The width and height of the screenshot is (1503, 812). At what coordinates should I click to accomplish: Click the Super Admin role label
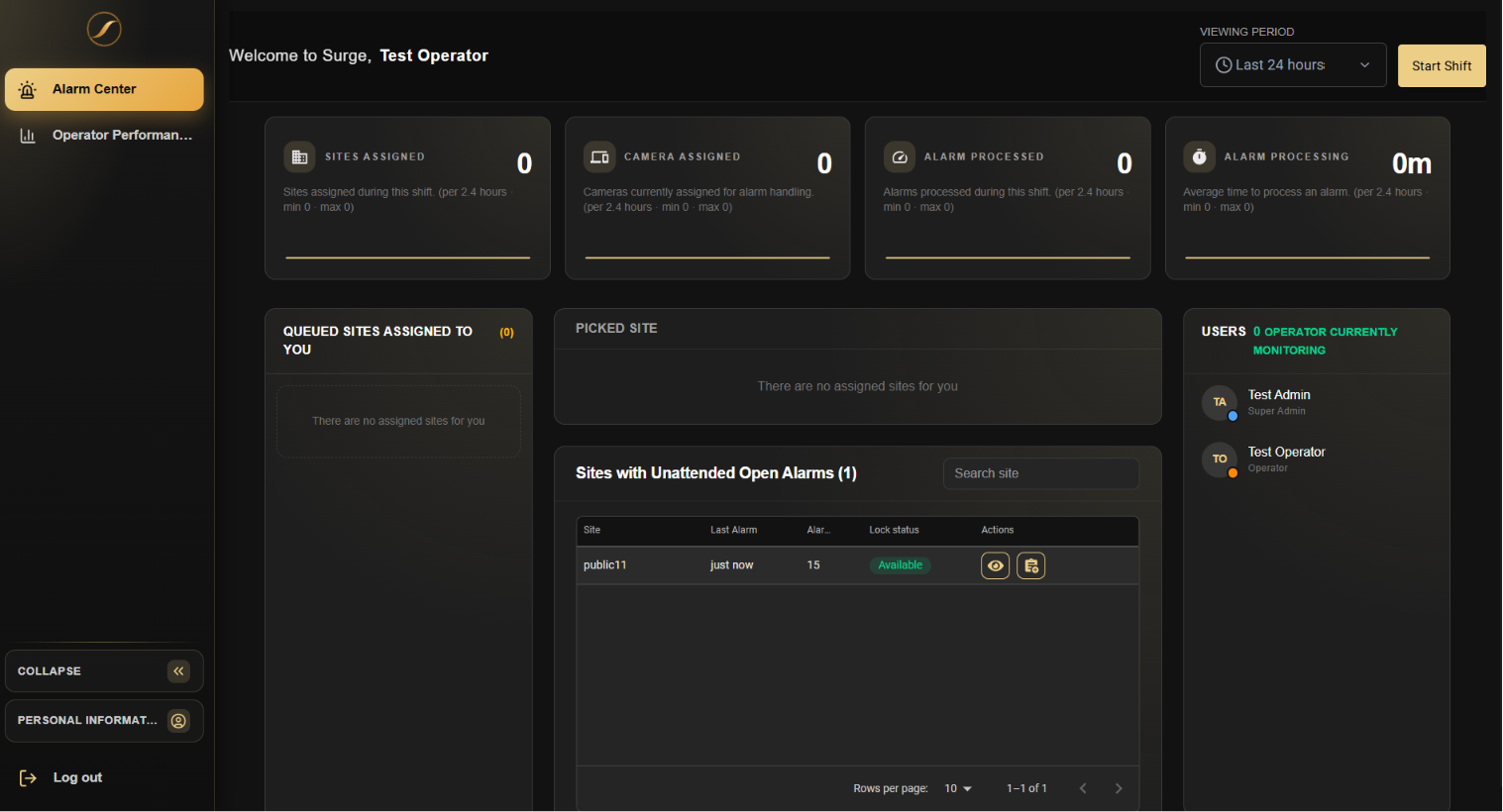1276,411
